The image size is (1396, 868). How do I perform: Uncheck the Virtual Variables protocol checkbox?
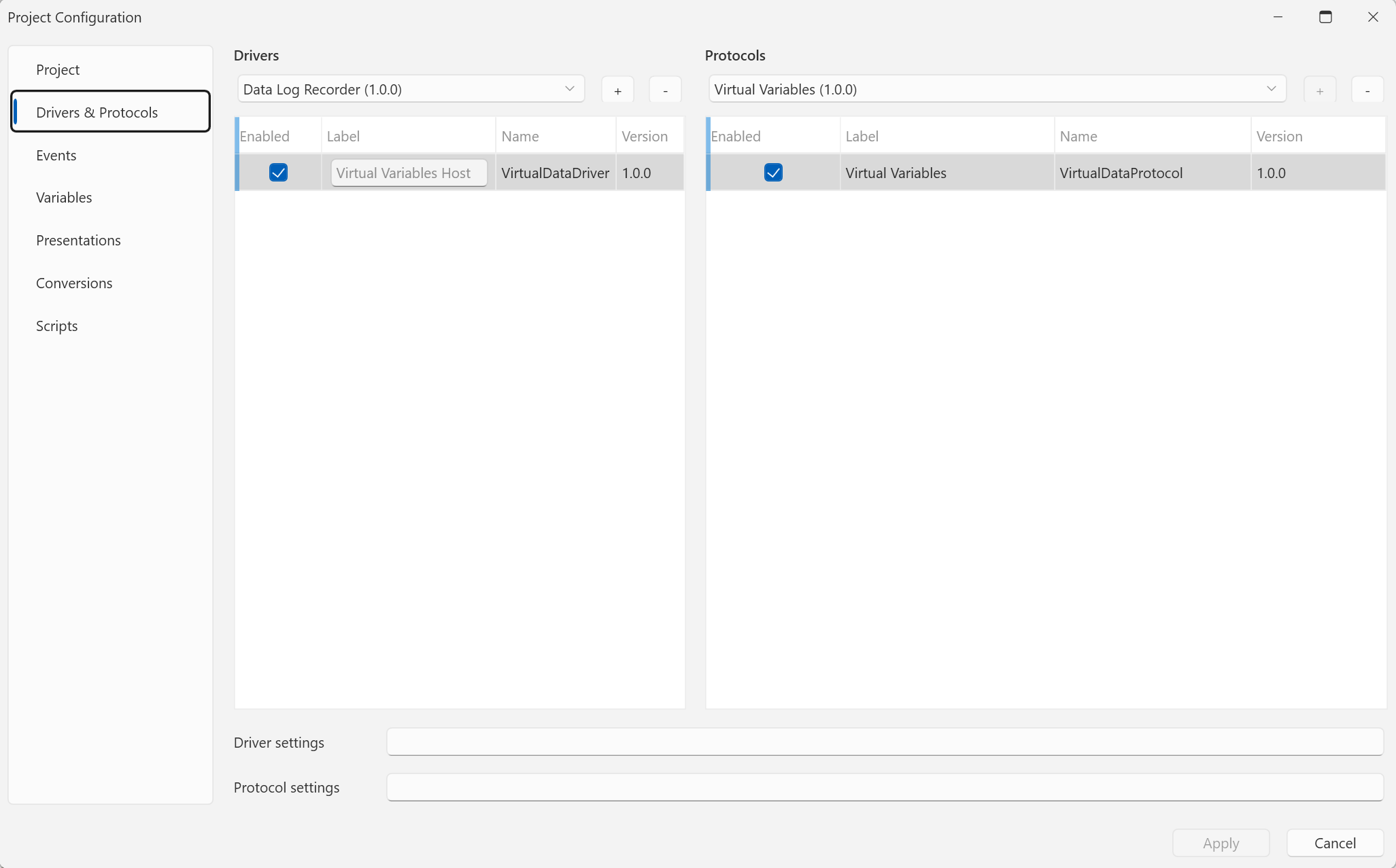coord(773,173)
